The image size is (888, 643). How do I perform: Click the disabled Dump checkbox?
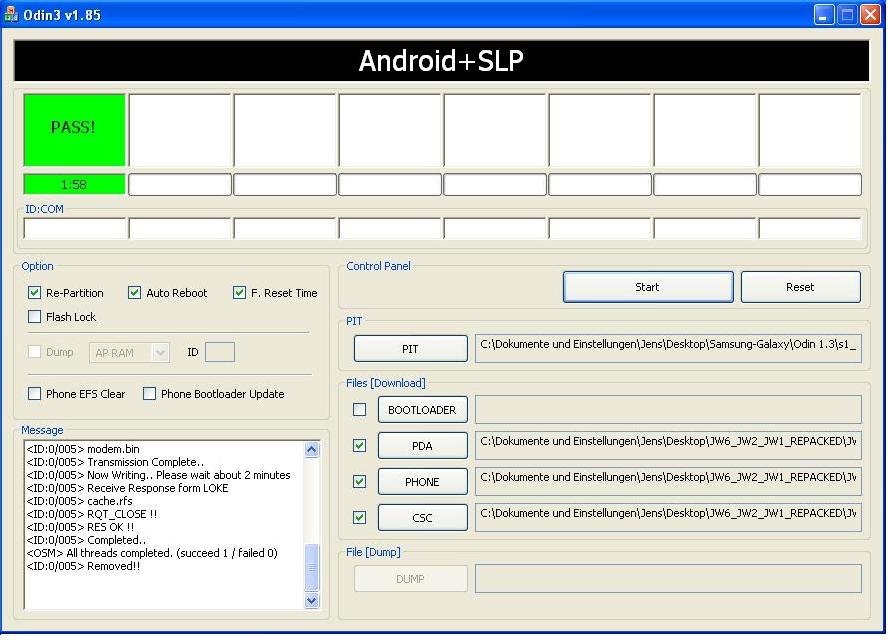click(35, 352)
